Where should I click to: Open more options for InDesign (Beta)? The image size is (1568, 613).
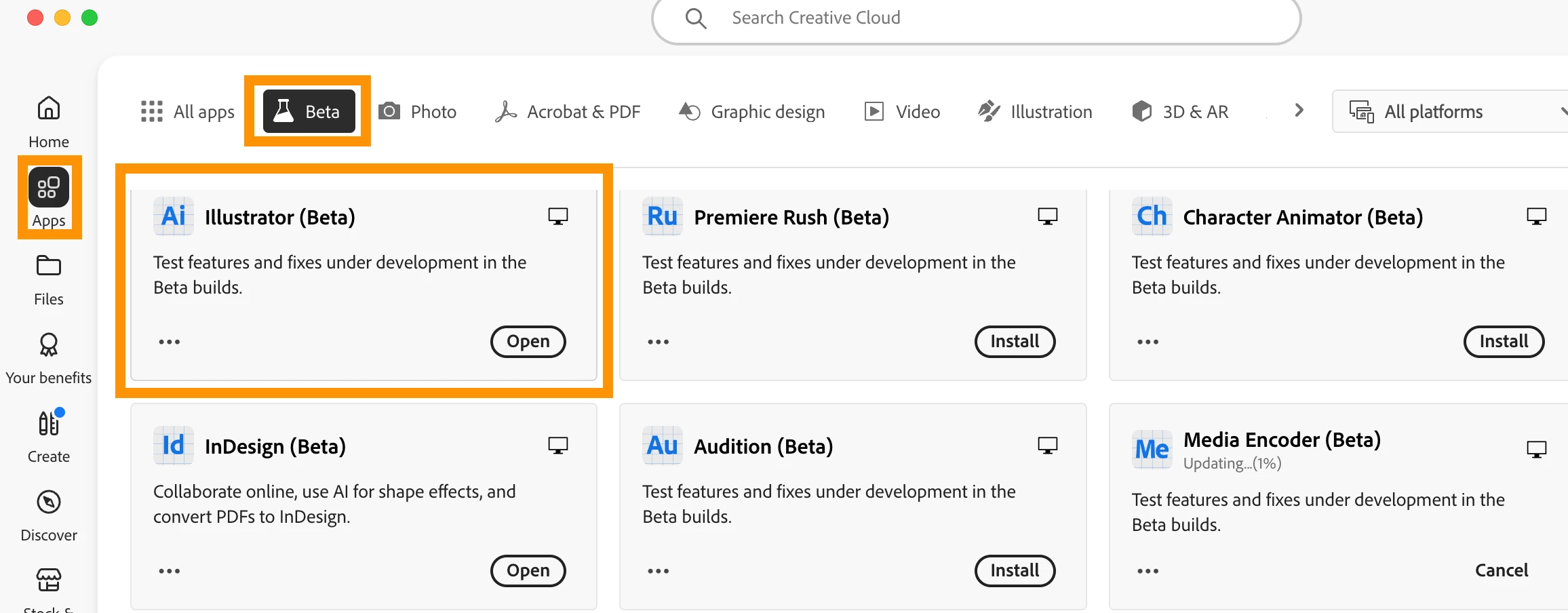[170, 571]
